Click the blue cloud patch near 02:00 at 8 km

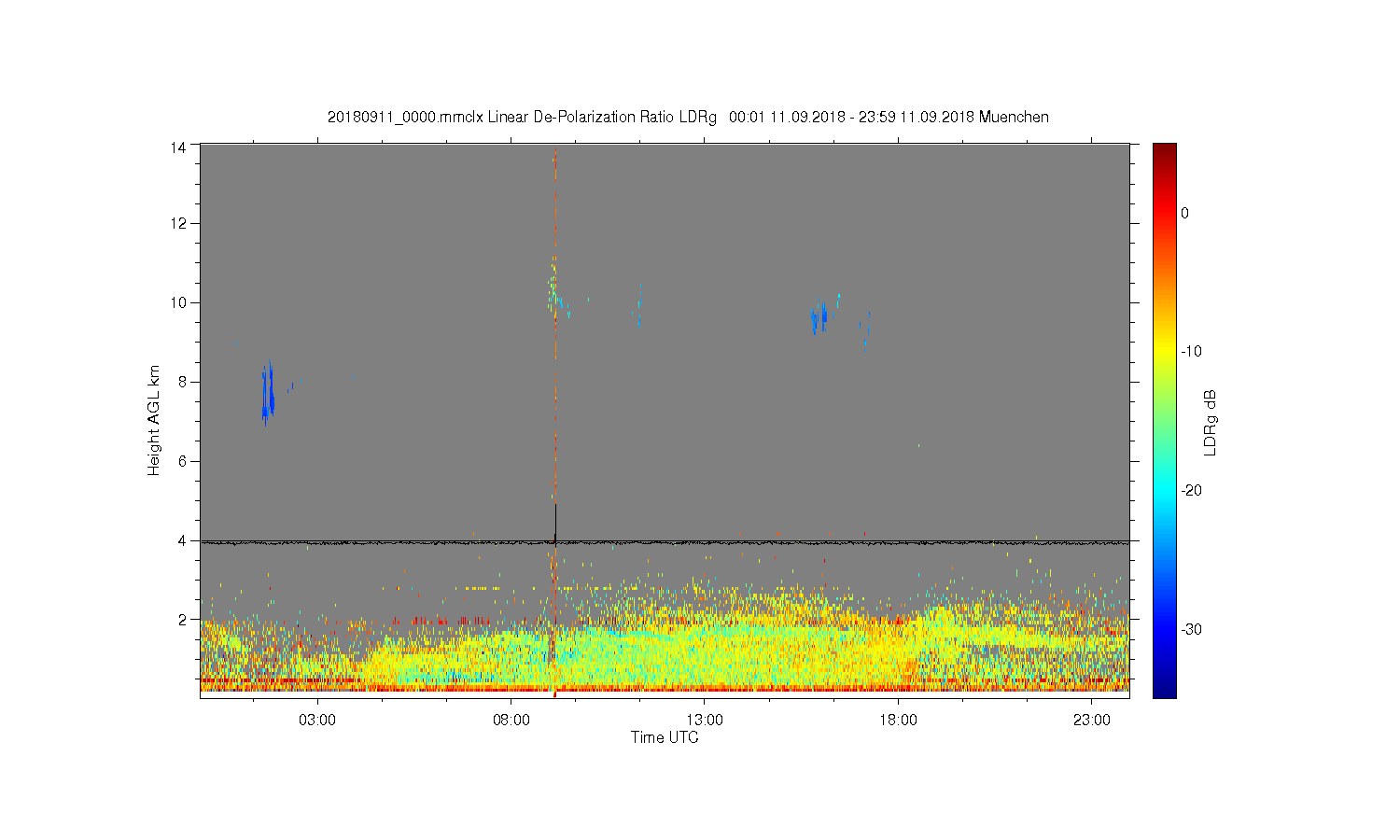point(268,394)
